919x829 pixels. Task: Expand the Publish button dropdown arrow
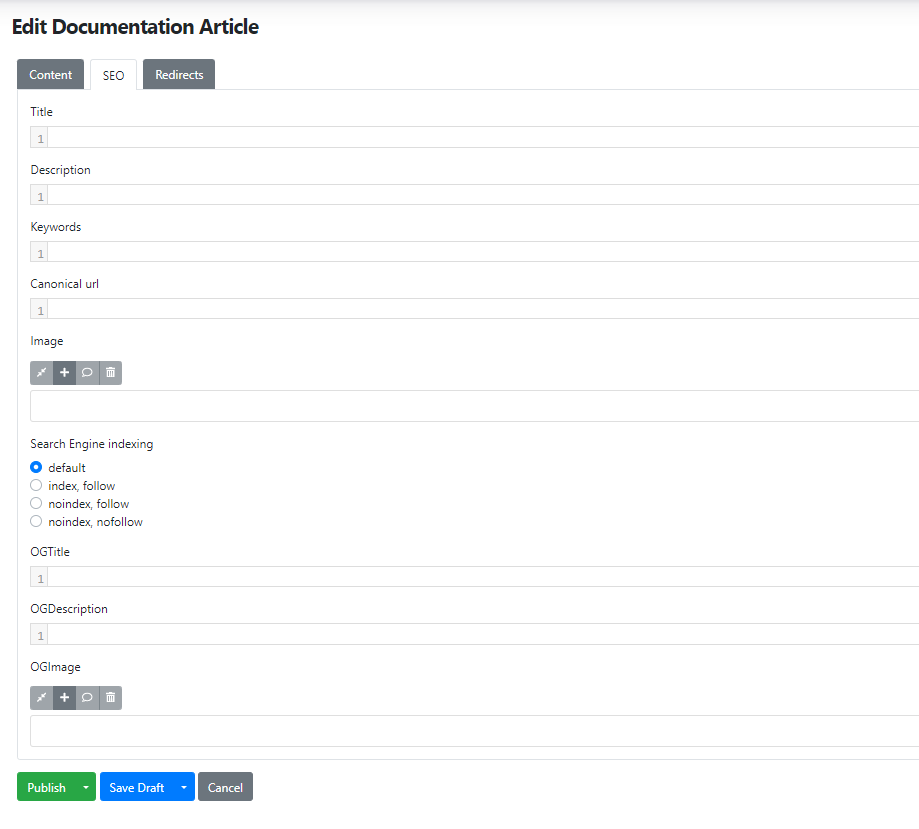tap(86, 788)
